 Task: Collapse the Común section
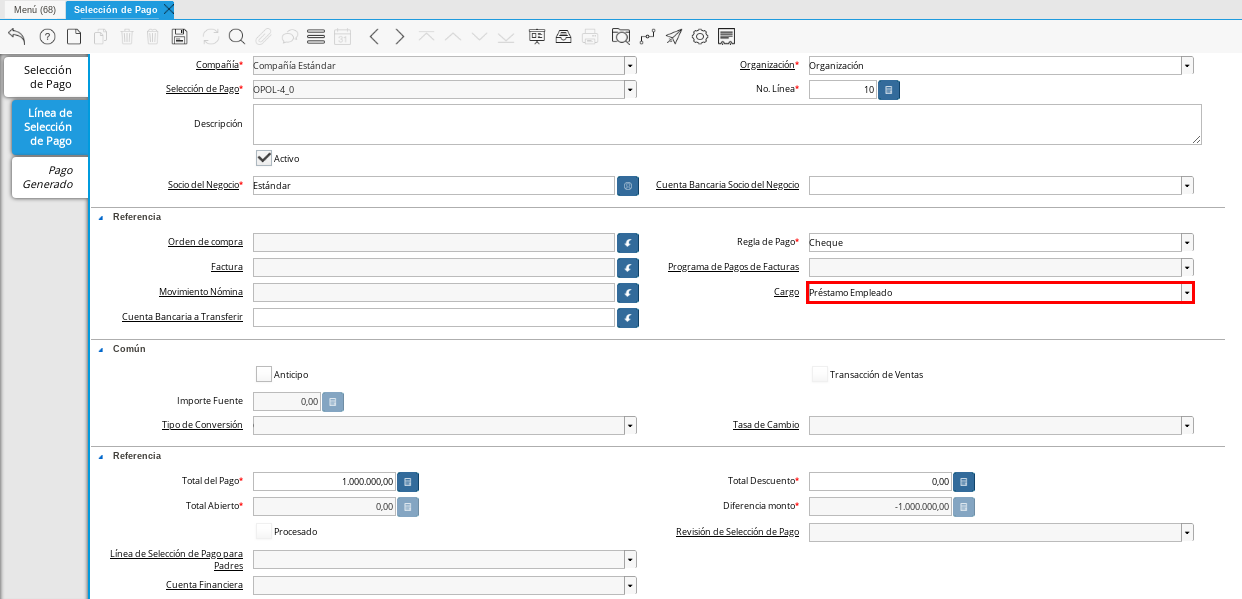point(101,349)
